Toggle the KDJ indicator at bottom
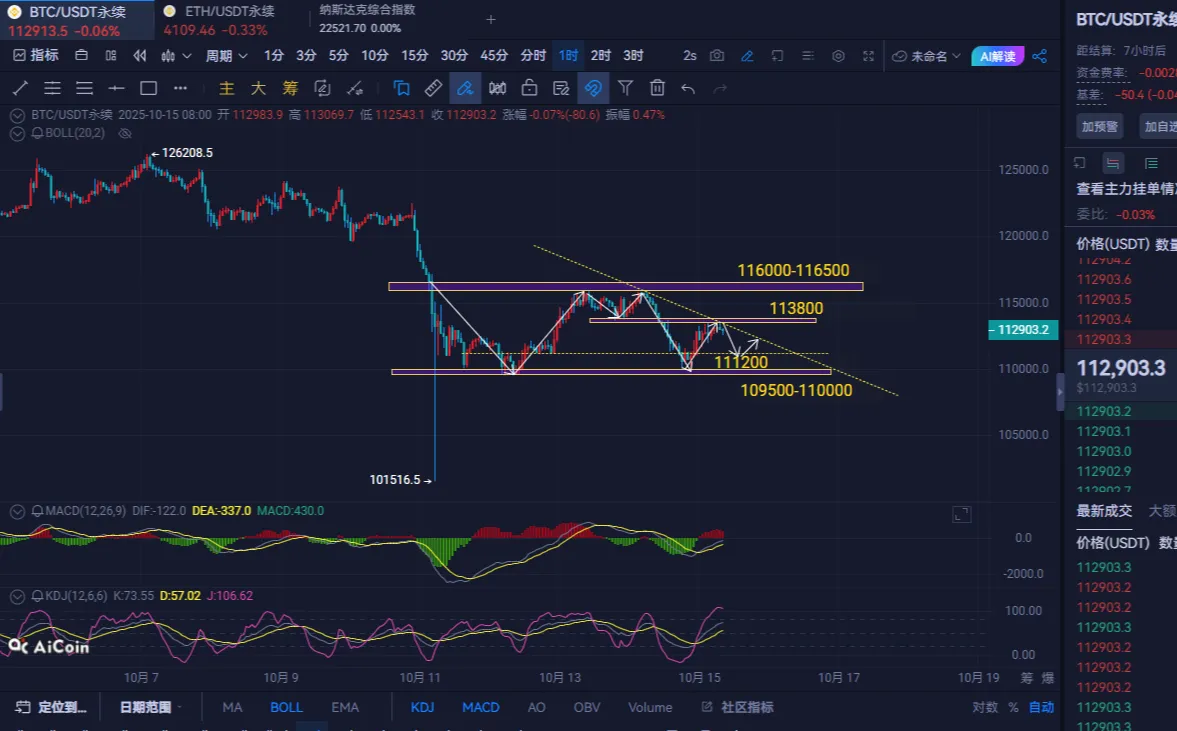1177x731 pixels. 422,707
